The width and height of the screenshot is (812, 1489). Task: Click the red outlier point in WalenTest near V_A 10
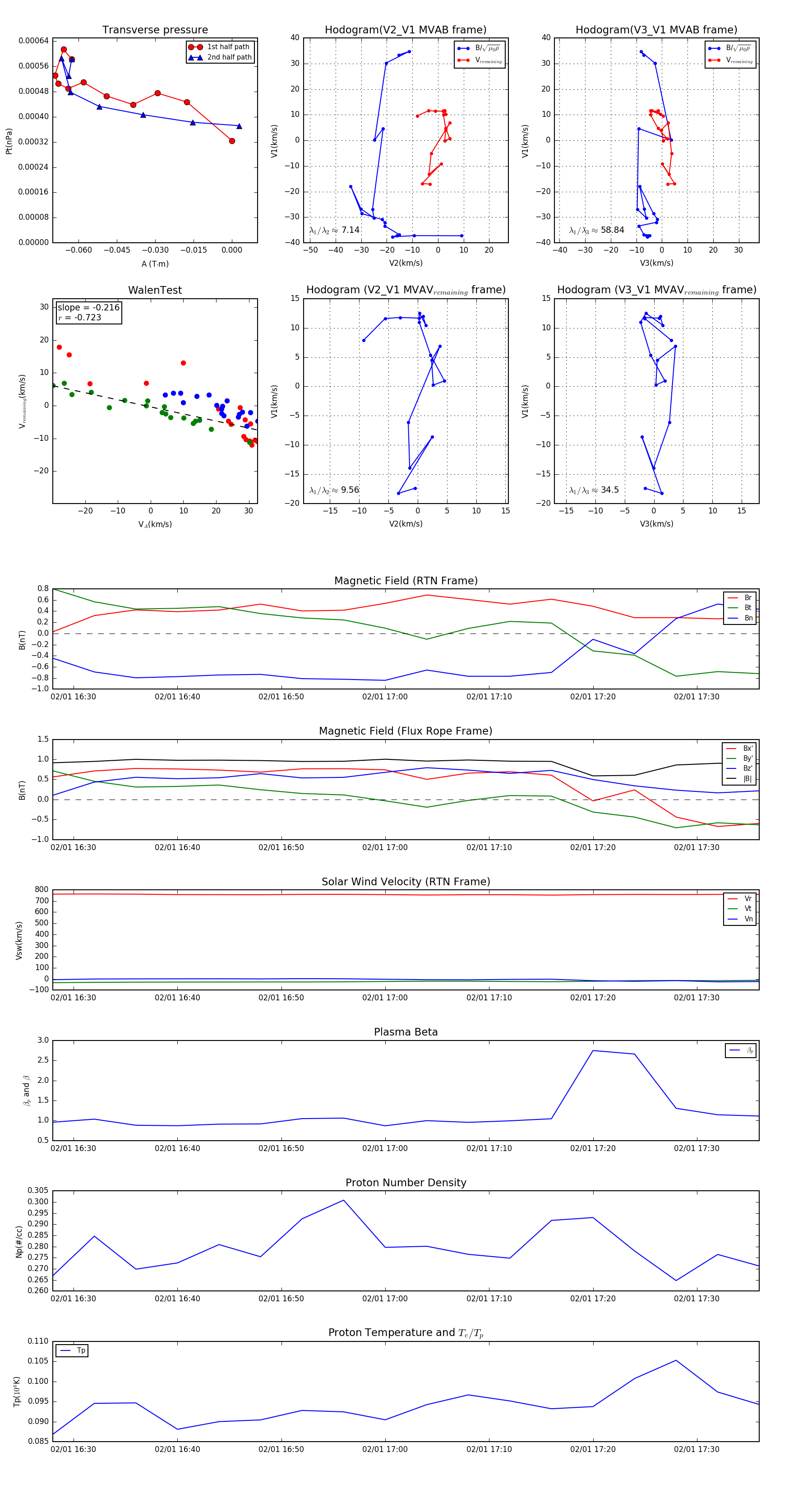(183, 363)
